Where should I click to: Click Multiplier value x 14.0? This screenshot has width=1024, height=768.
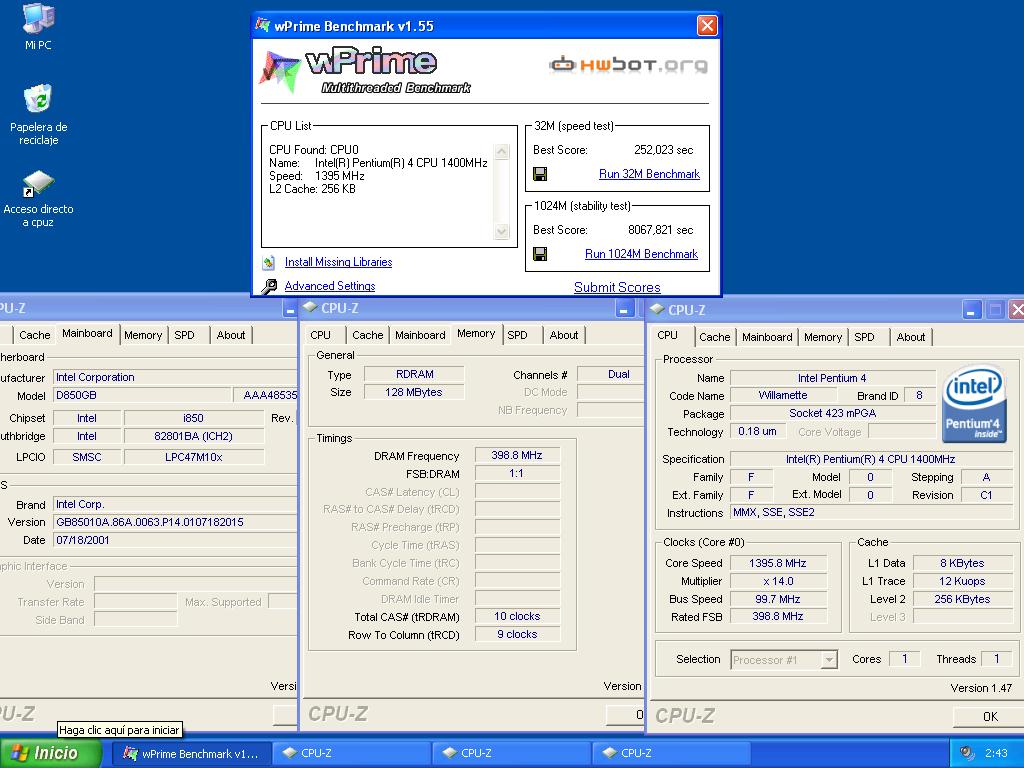(778, 581)
